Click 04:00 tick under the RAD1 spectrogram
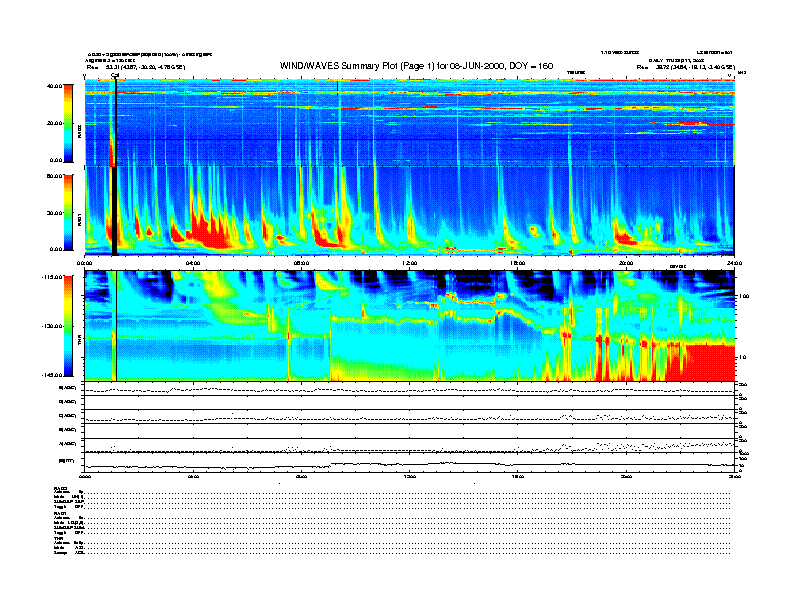The height and width of the screenshot is (612, 792). [x=193, y=263]
